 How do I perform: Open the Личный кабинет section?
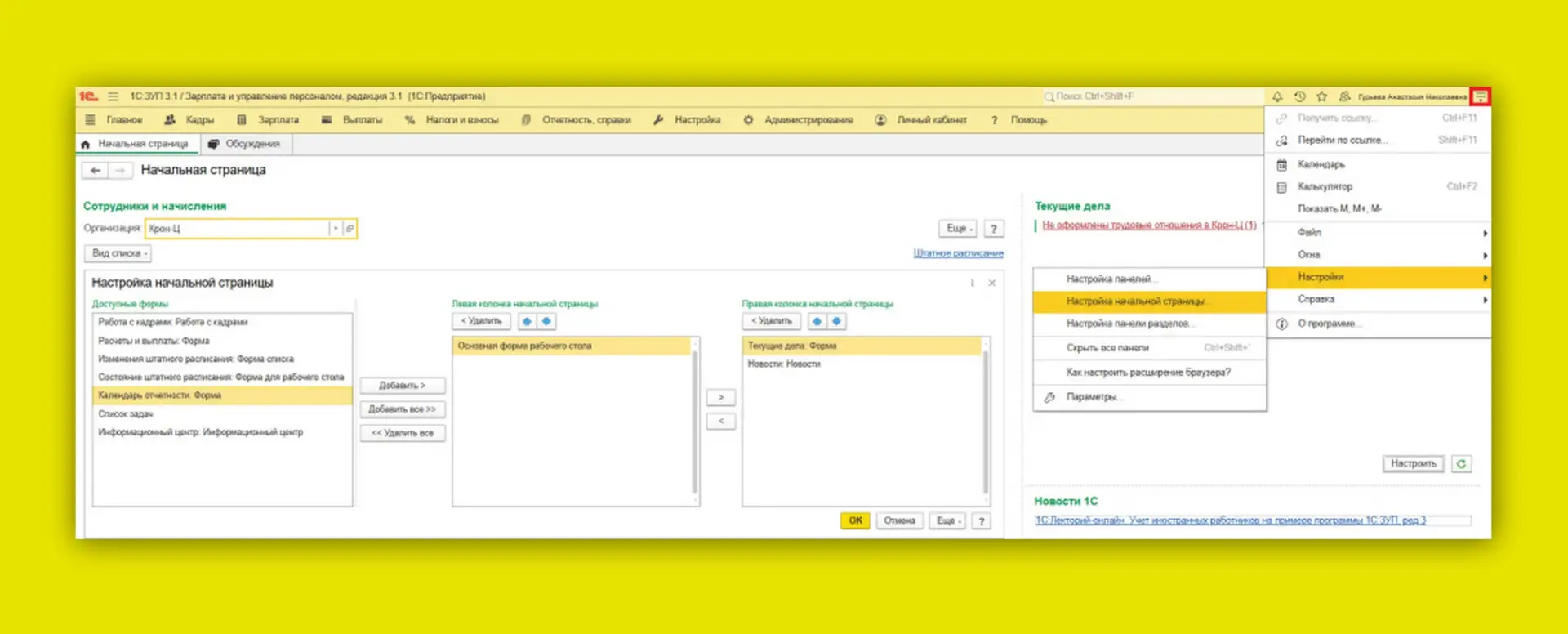pyautogui.click(x=921, y=120)
